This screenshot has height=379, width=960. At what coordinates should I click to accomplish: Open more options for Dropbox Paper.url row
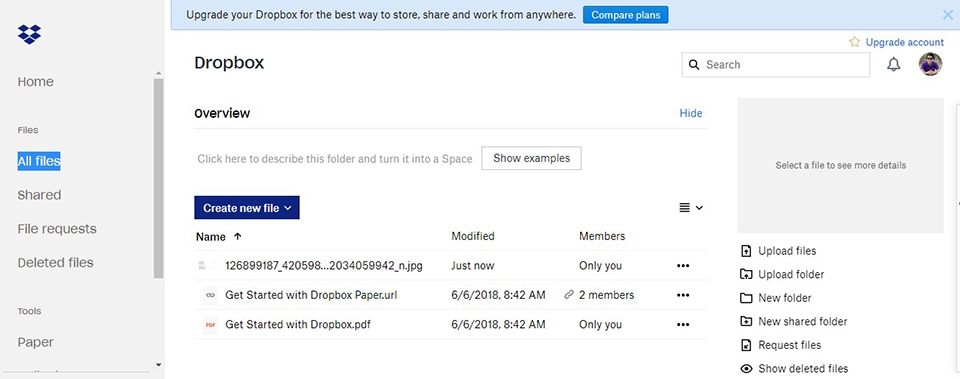pos(683,295)
